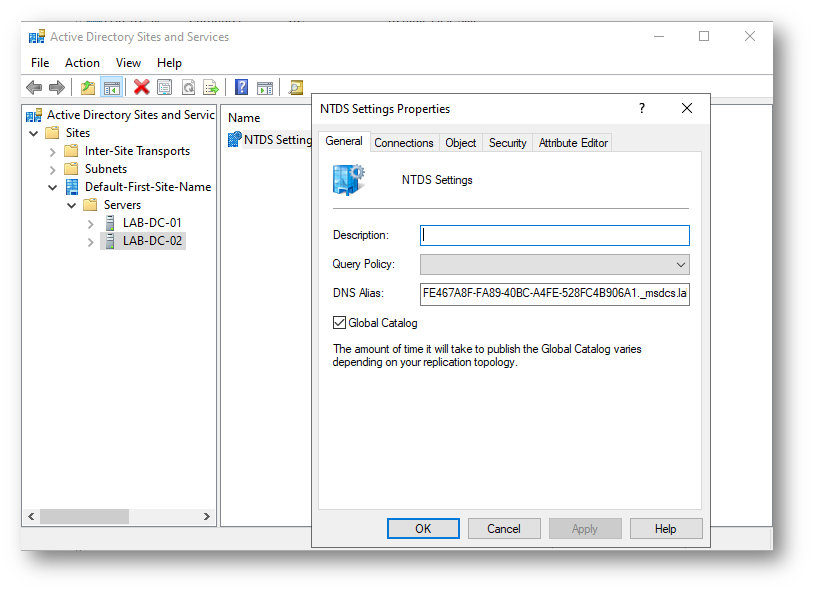Image resolution: width=815 pixels, height=593 pixels.
Task: Uncheck the Global Catalog checkbox
Action: tap(339, 323)
